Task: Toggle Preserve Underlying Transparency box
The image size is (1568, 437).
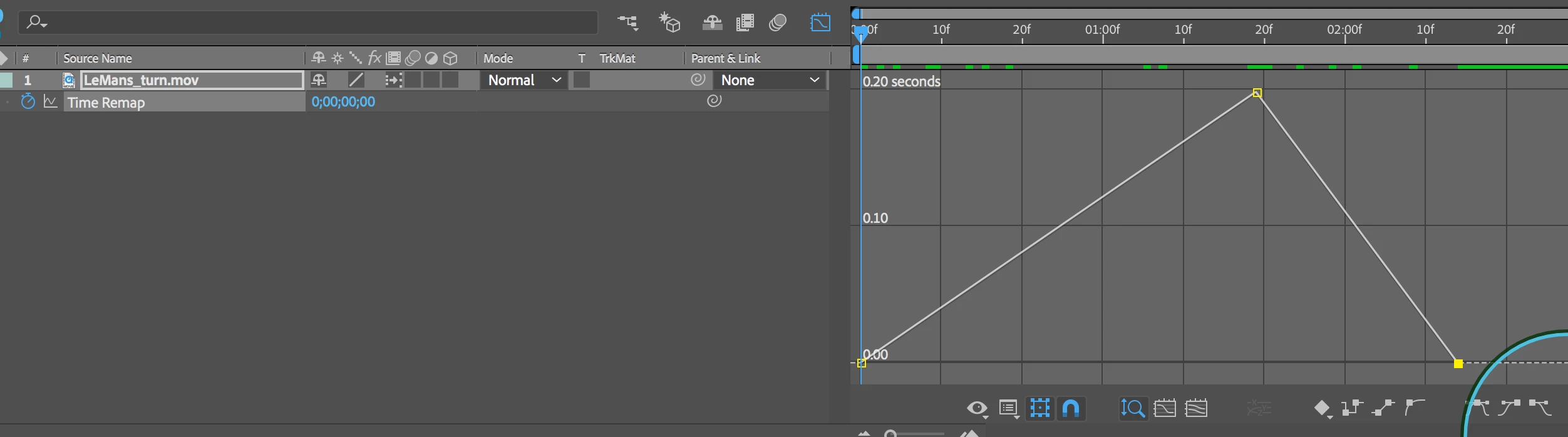Action: click(x=582, y=80)
